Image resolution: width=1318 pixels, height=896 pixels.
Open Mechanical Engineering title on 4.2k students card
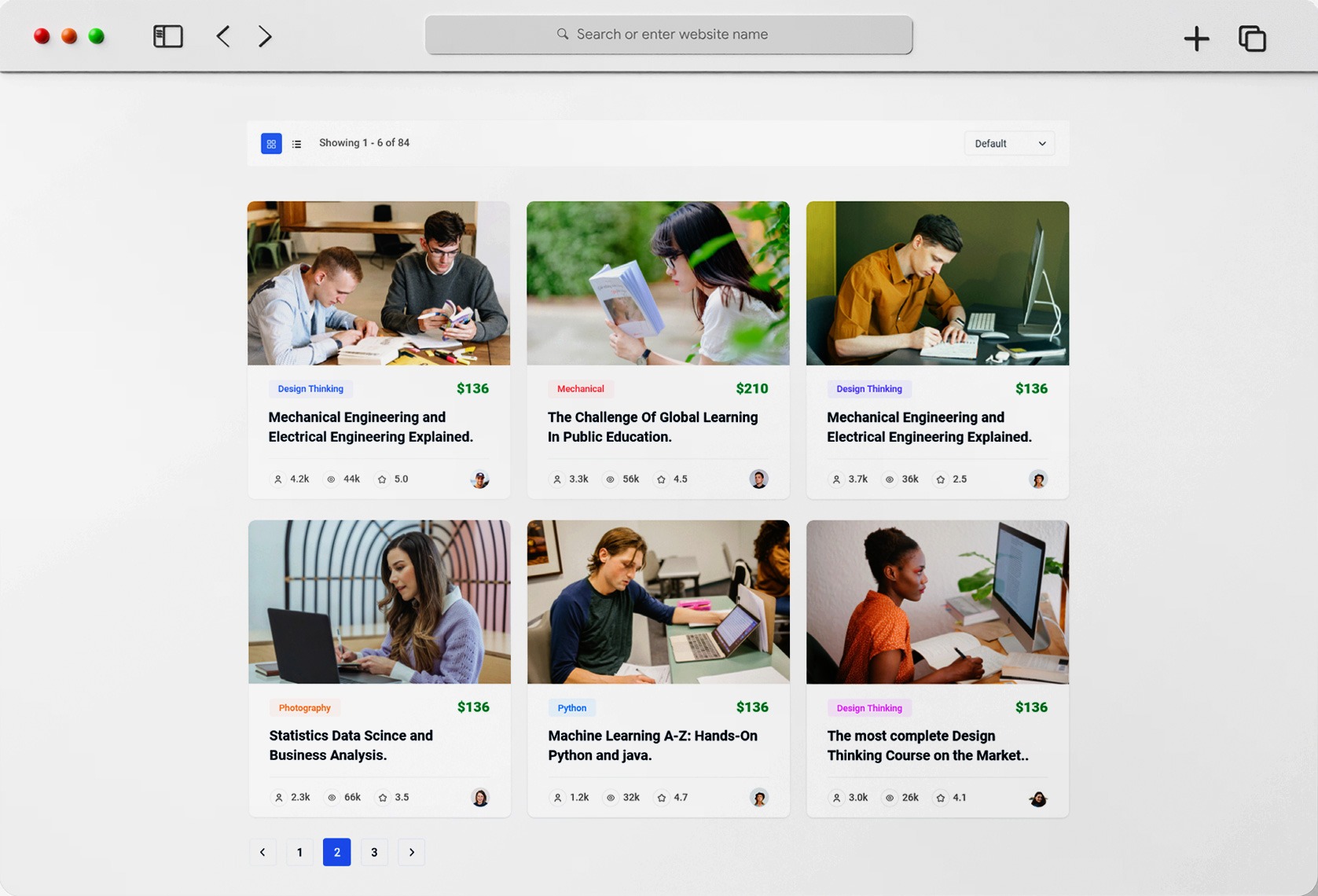[371, 427]
